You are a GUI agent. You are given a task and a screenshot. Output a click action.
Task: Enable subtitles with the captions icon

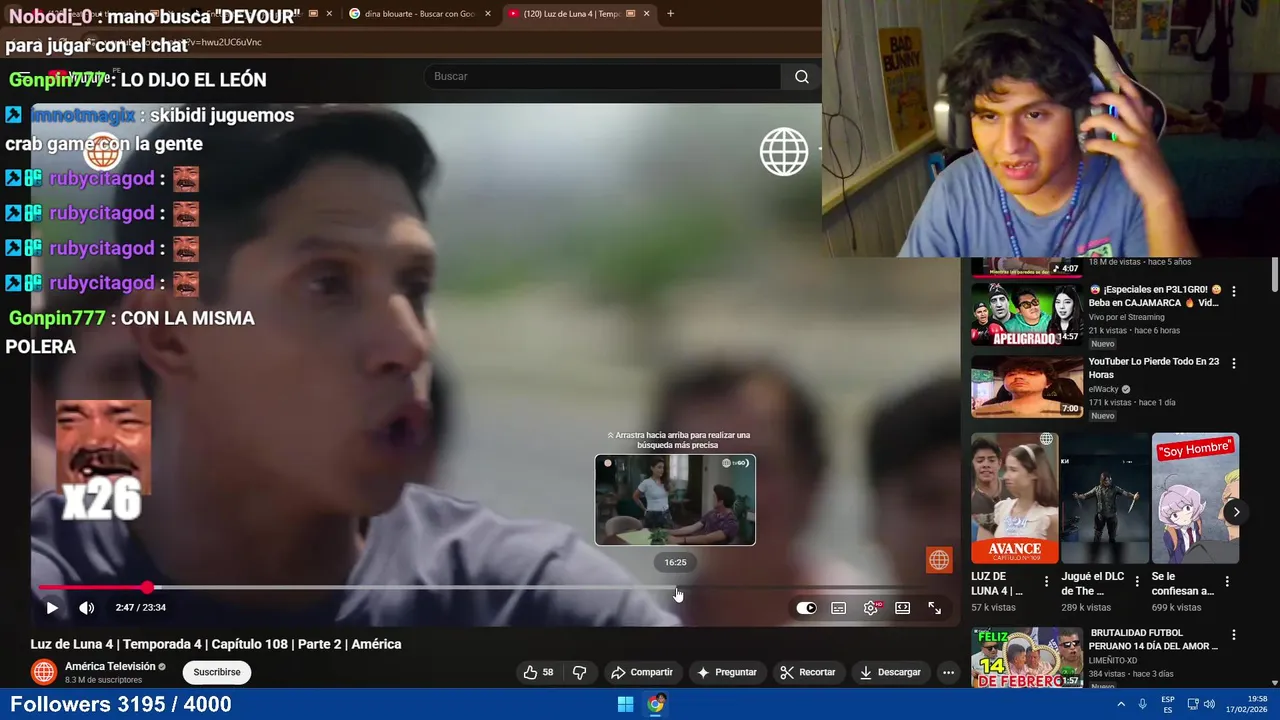(x=839, y=608)
